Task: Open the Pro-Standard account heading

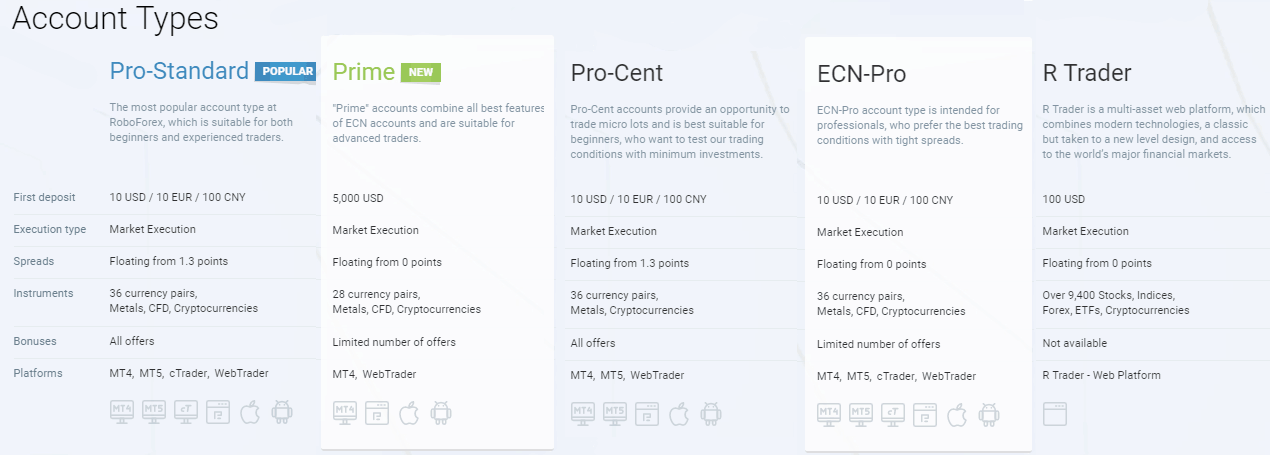Action: click(179, 71)
